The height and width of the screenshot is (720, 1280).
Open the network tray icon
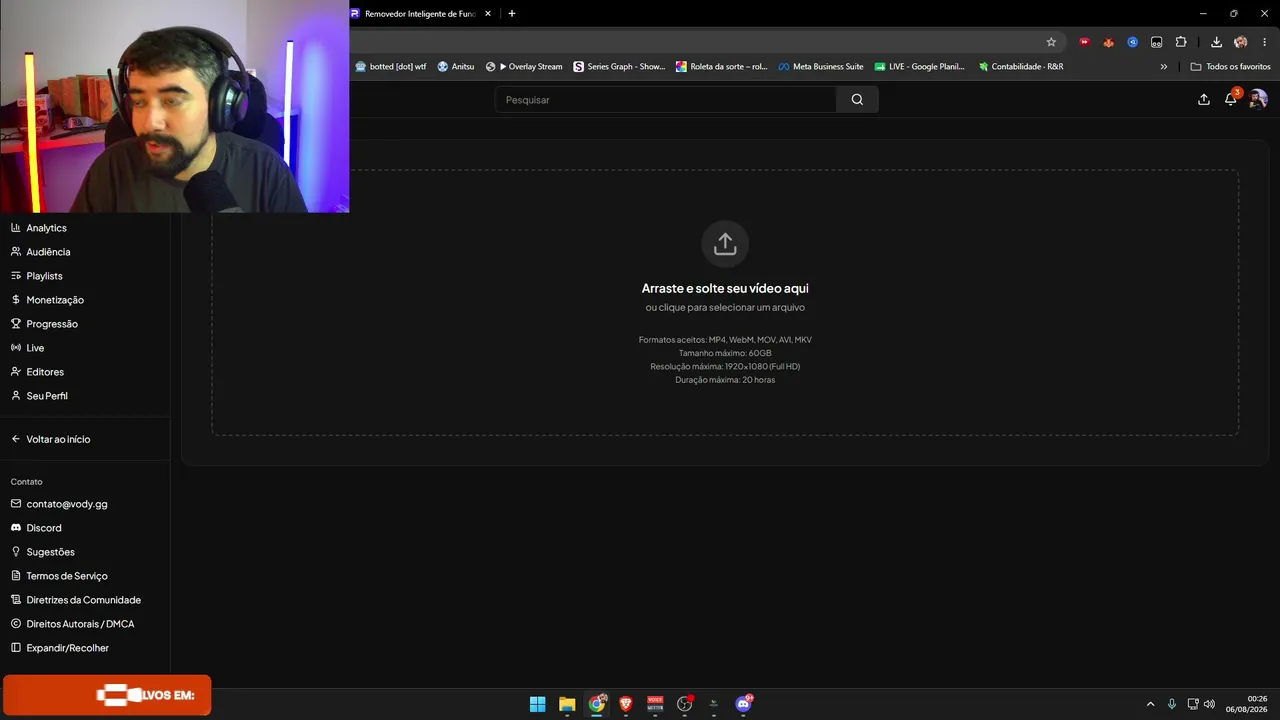point(1192,704)
